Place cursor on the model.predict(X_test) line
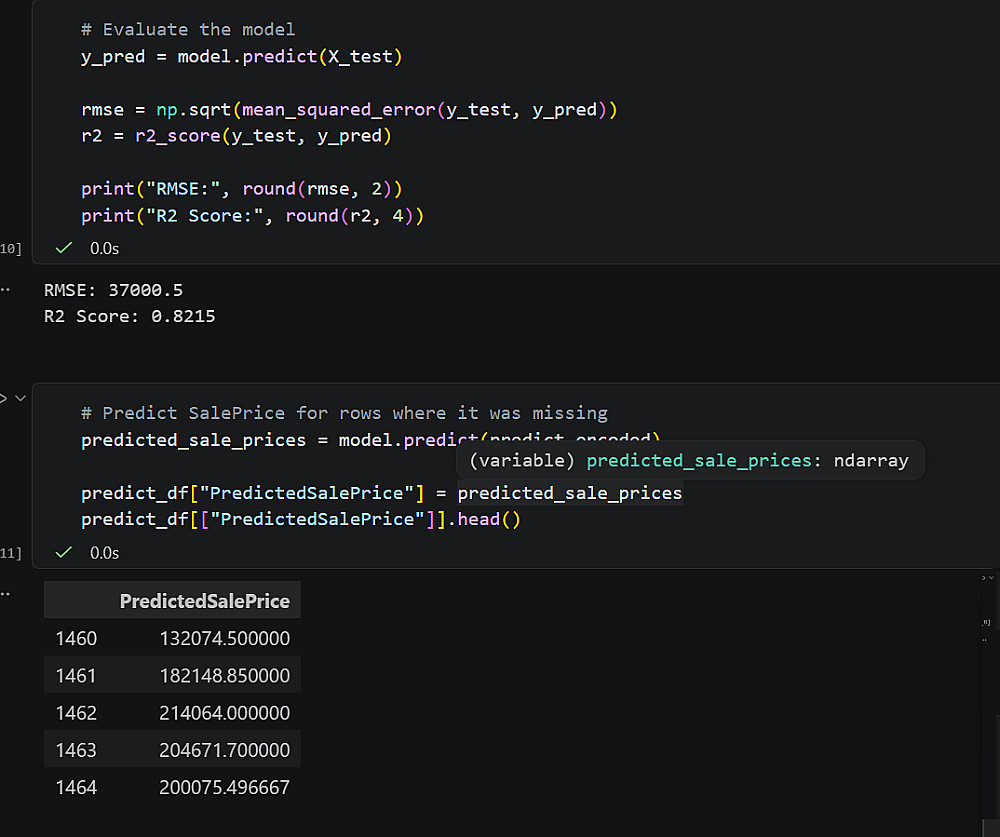Viewport: 1000px width, 837px height. click(240, 57)
